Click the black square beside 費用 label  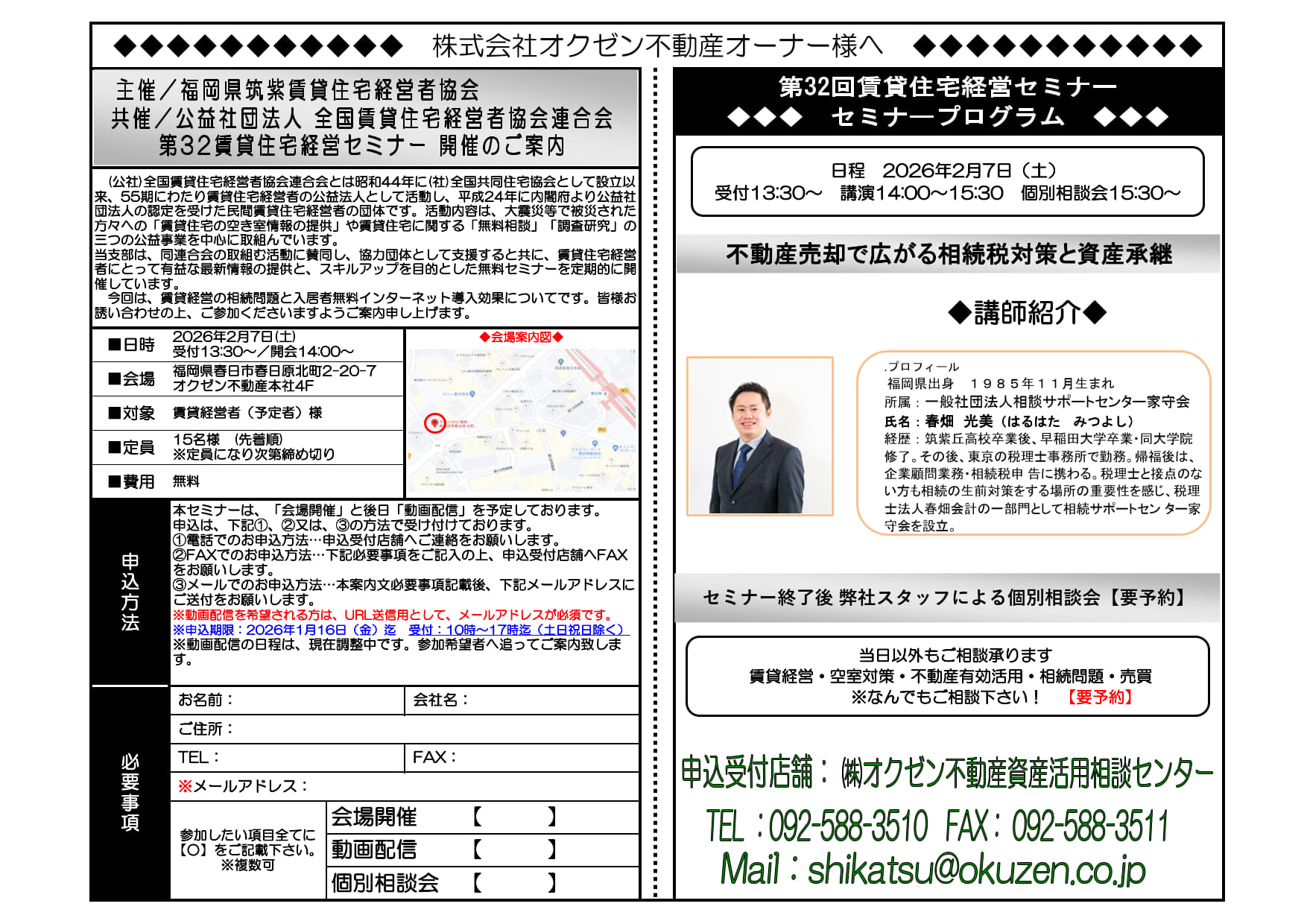tap(114, 481)
